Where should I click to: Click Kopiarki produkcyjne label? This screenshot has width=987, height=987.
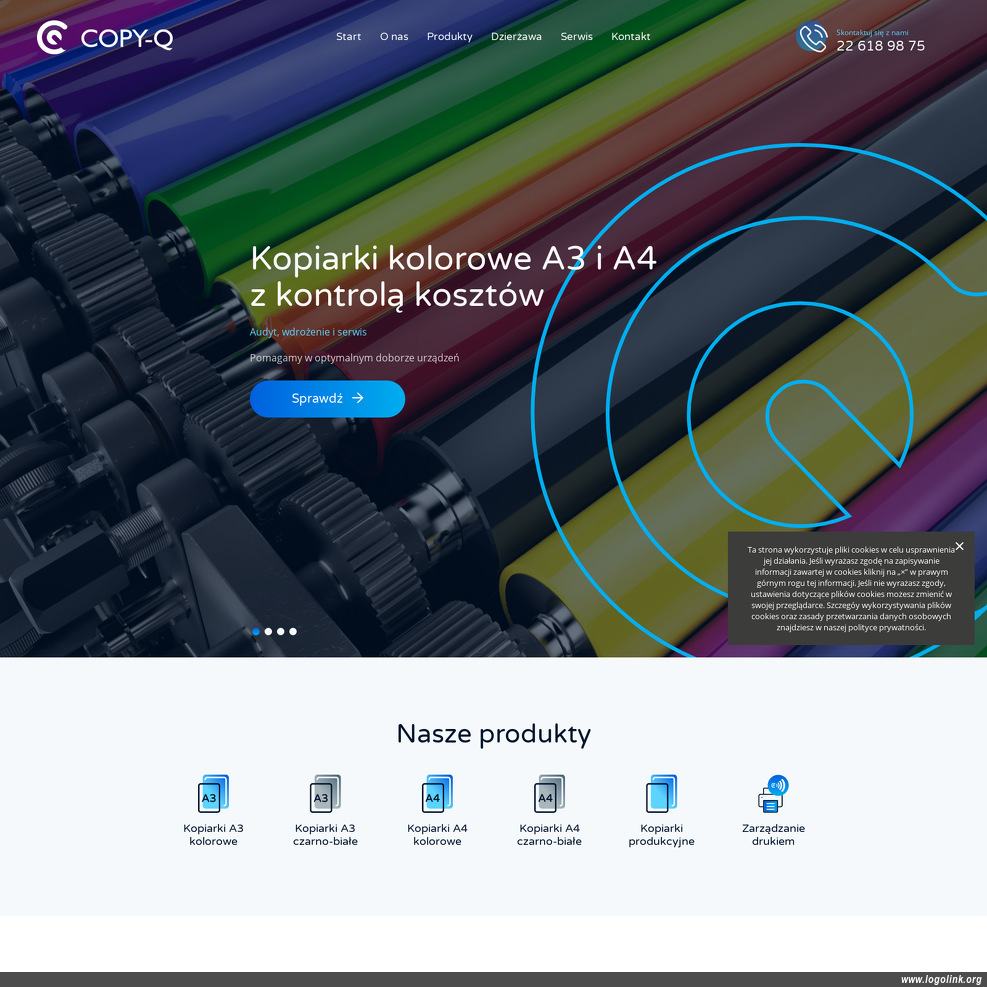(662, 835)
